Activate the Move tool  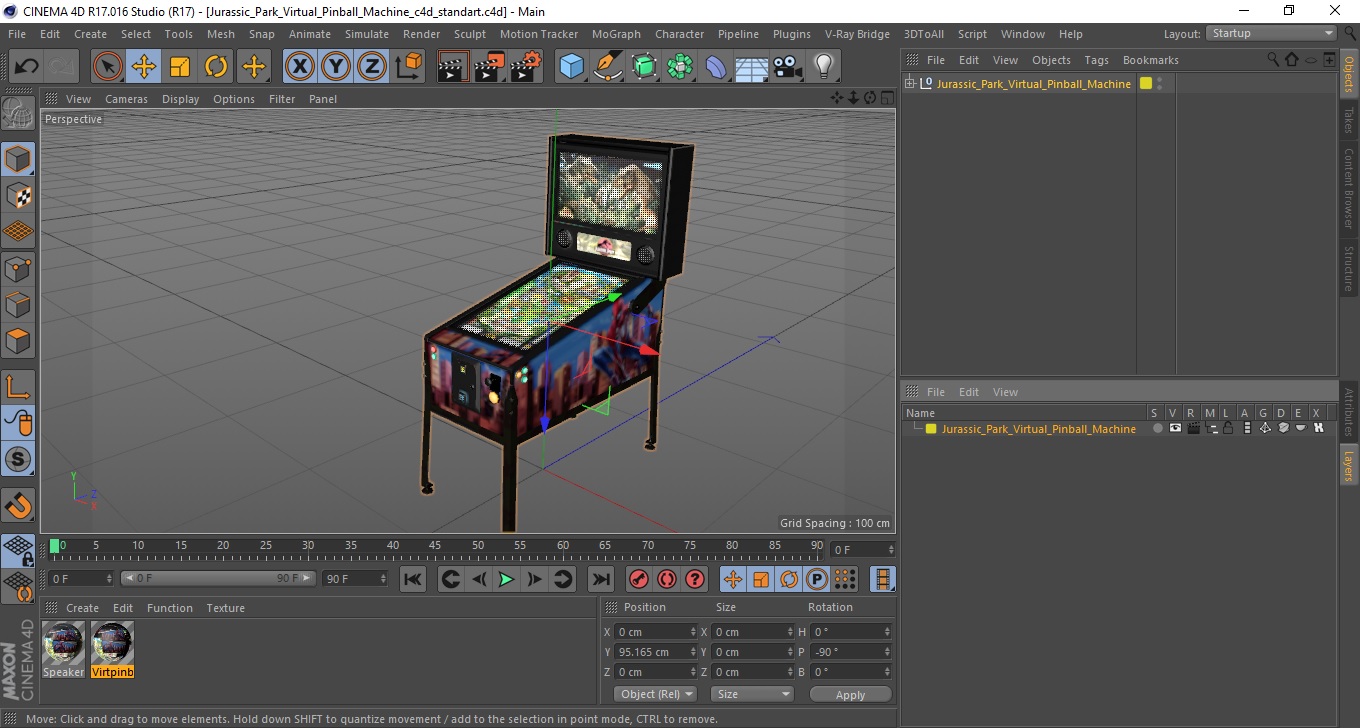pos(144,67)
